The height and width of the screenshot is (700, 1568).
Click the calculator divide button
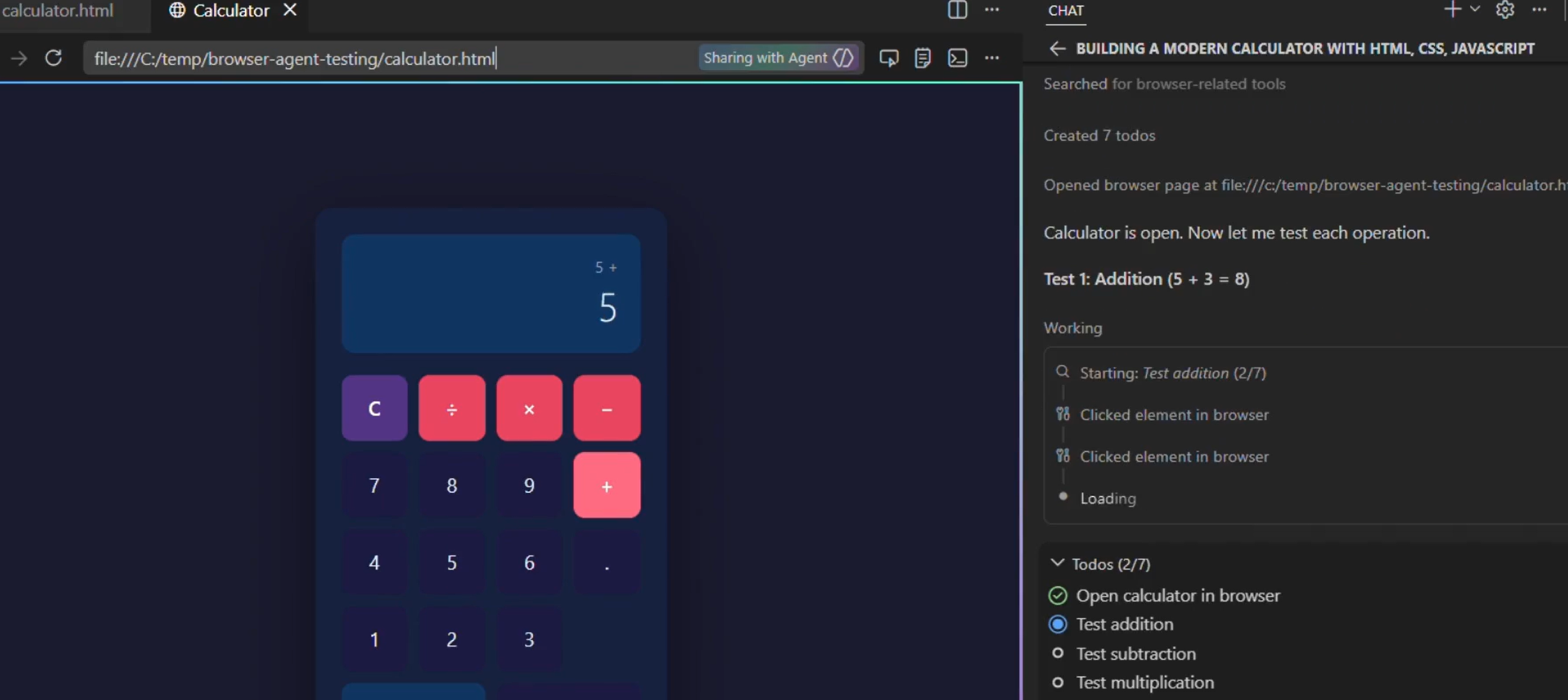tap(452, 408)
